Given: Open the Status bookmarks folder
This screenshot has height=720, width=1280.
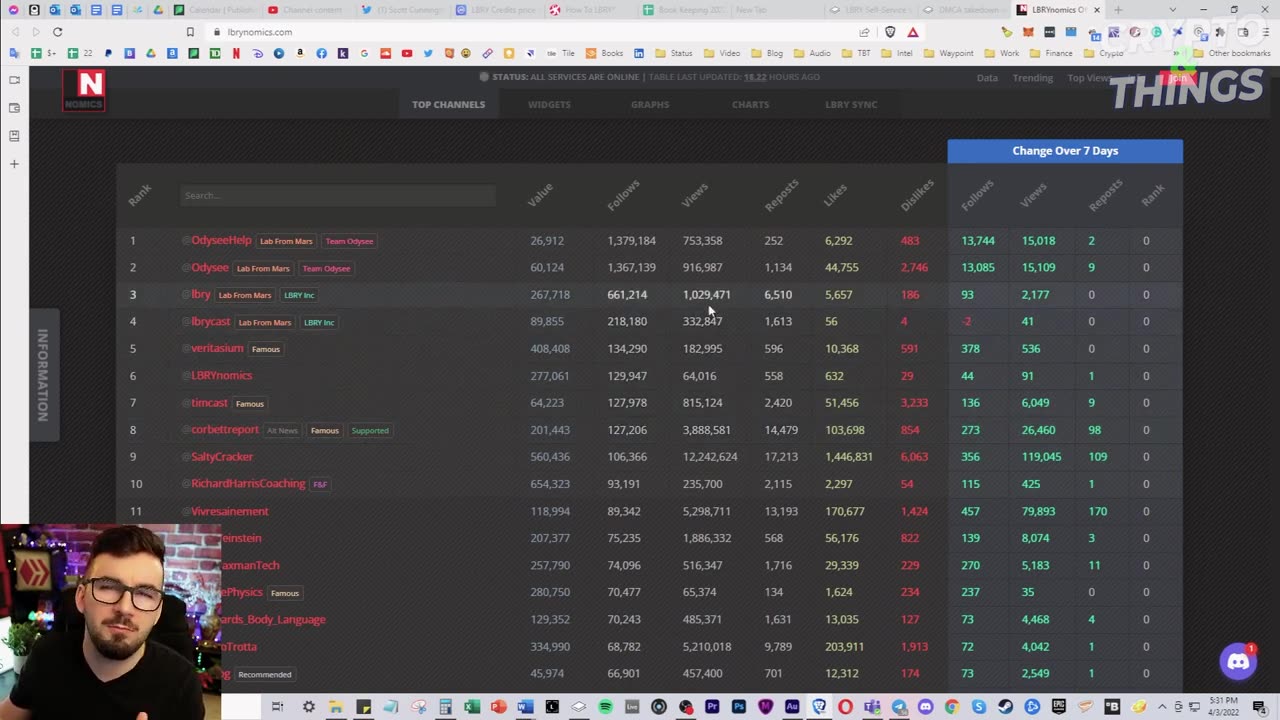Looking at the screenshot, I should [673, 53].
